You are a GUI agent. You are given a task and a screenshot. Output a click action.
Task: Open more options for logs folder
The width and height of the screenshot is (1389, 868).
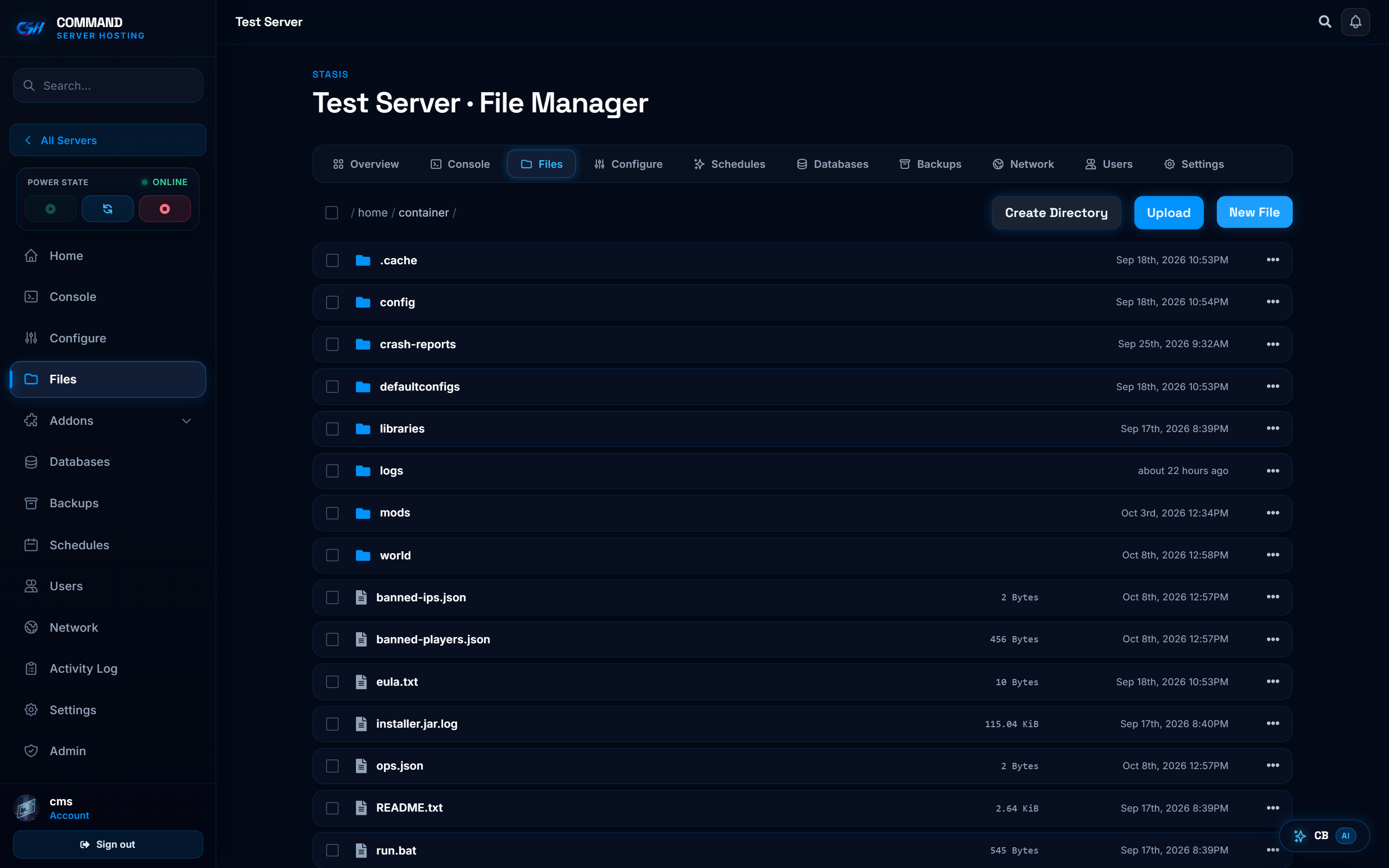pyautogui.click(x=1272, y=471)
